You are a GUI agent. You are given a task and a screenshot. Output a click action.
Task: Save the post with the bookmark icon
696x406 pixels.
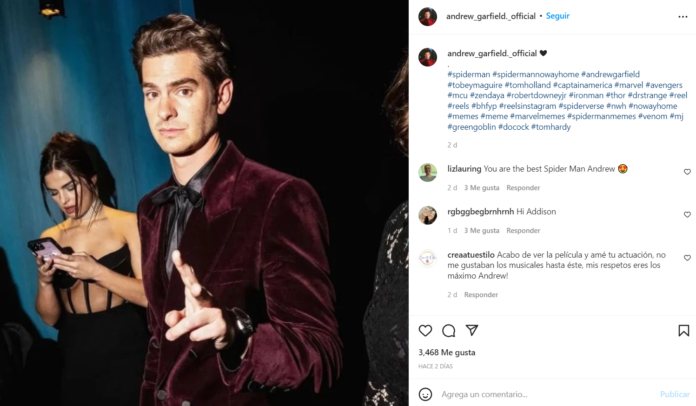click(x=684, y=331)
